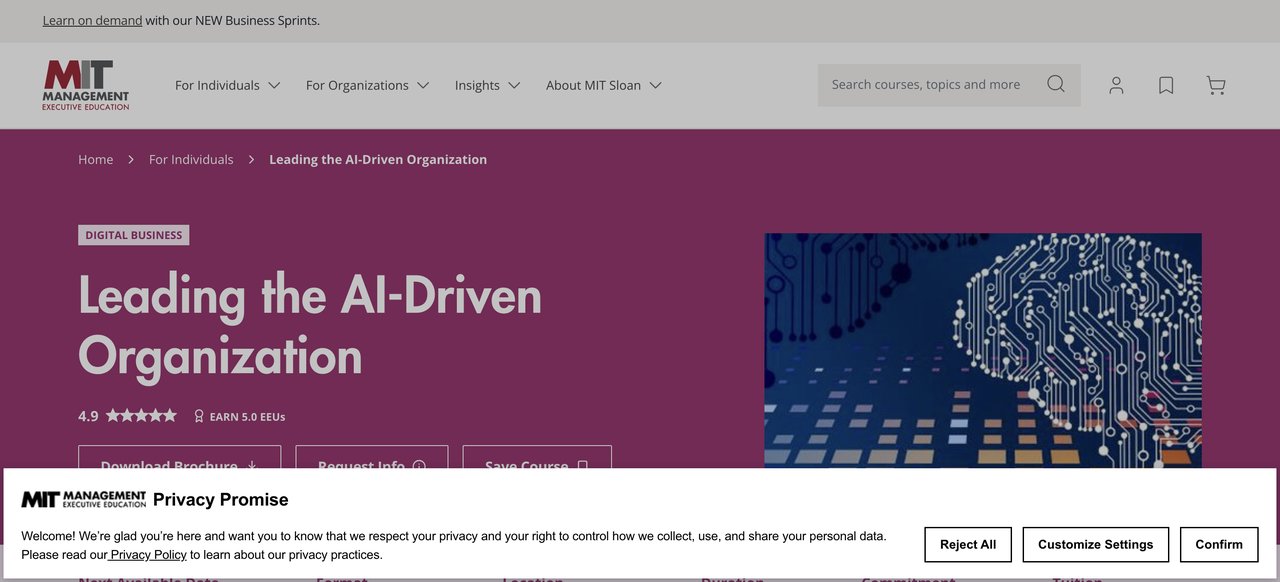
Task: Open Customize Settings for privacy
Action: tap(1096, 545)
